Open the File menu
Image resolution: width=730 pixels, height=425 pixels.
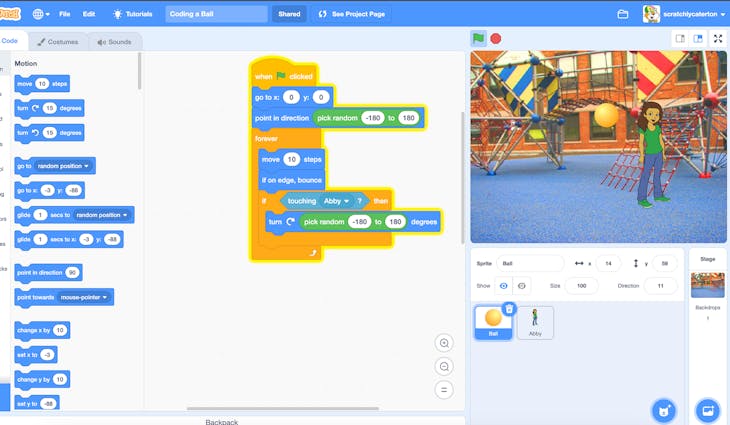[65, 14]
